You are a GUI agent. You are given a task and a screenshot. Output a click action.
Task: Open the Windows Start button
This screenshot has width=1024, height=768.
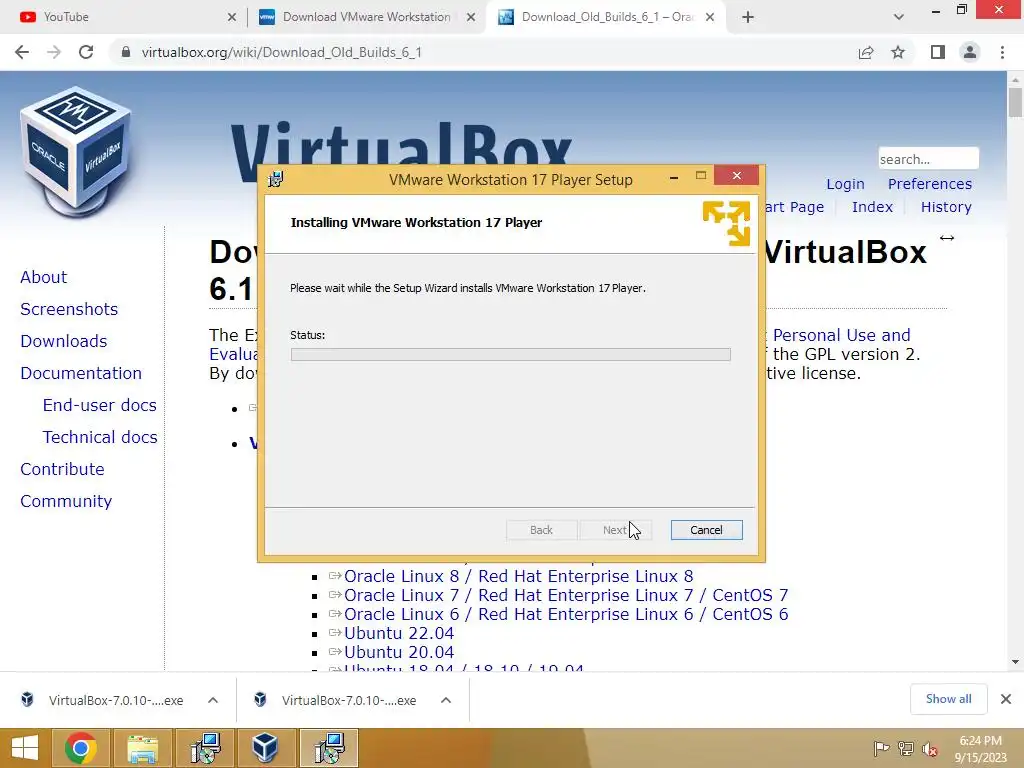[25, 748]
